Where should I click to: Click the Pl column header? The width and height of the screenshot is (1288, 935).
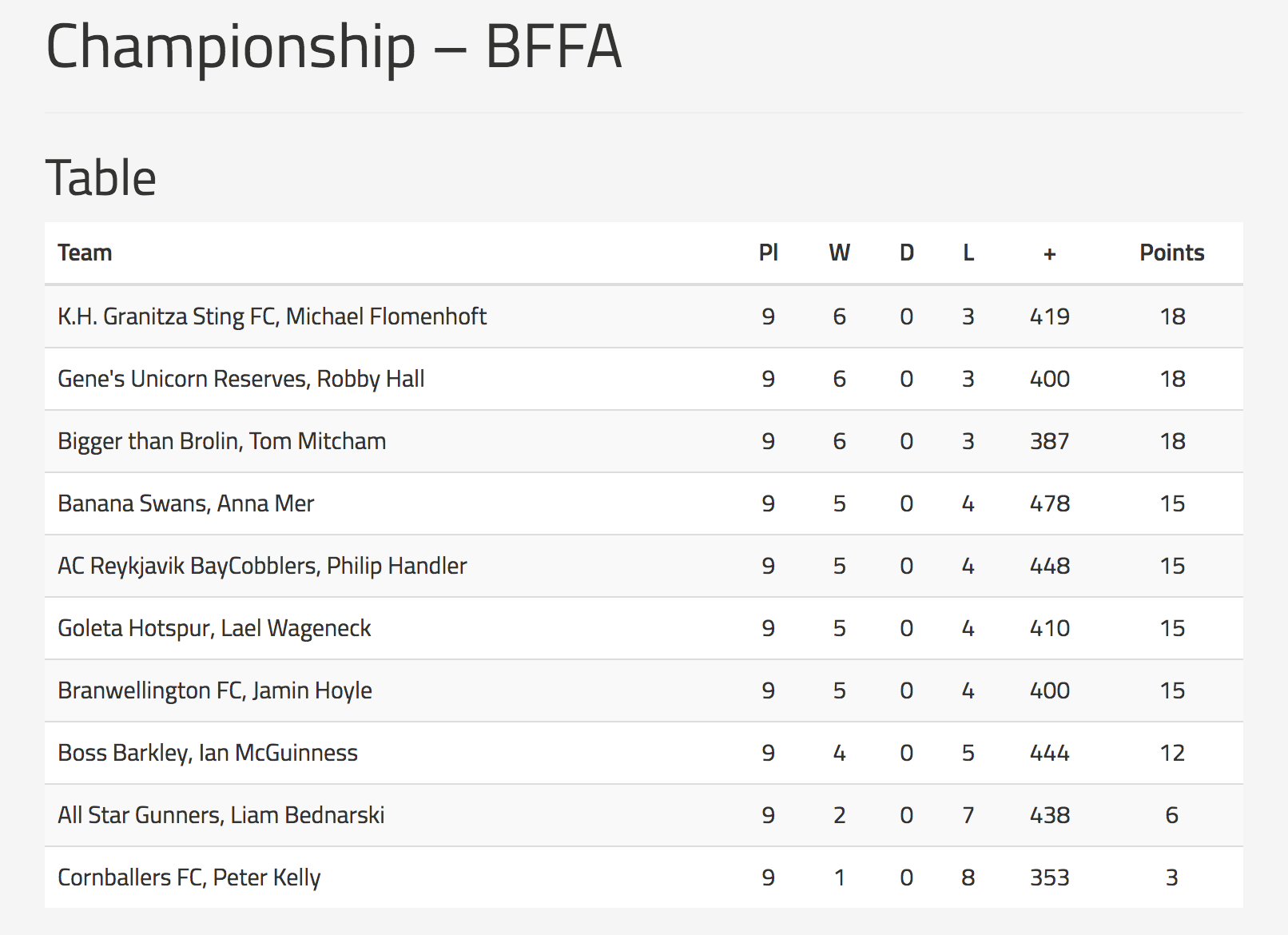click(x=768, y=253)
